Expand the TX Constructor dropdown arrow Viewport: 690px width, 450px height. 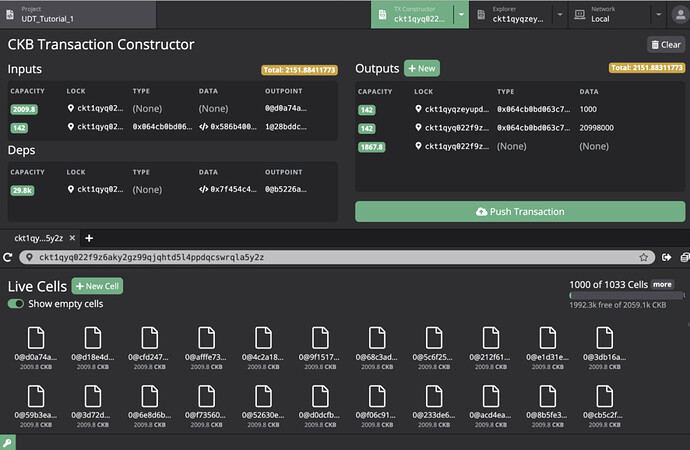pos(461,15)
